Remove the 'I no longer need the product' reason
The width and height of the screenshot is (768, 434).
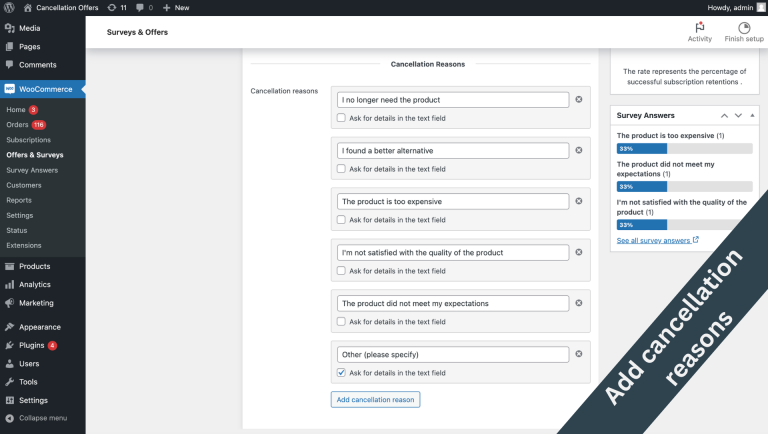578,99
